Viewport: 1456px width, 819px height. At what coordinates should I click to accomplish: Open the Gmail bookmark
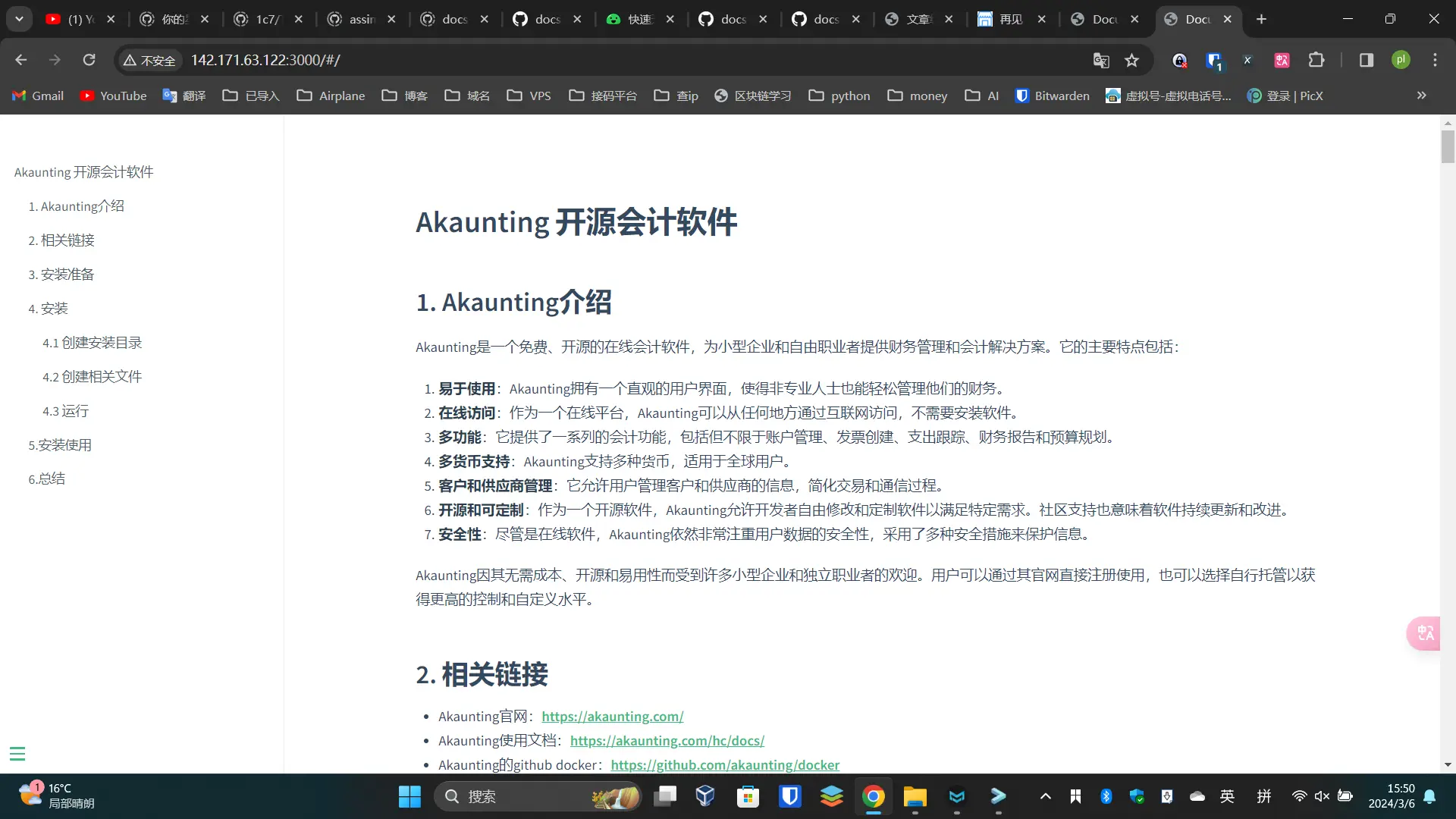tap(38, 96)
